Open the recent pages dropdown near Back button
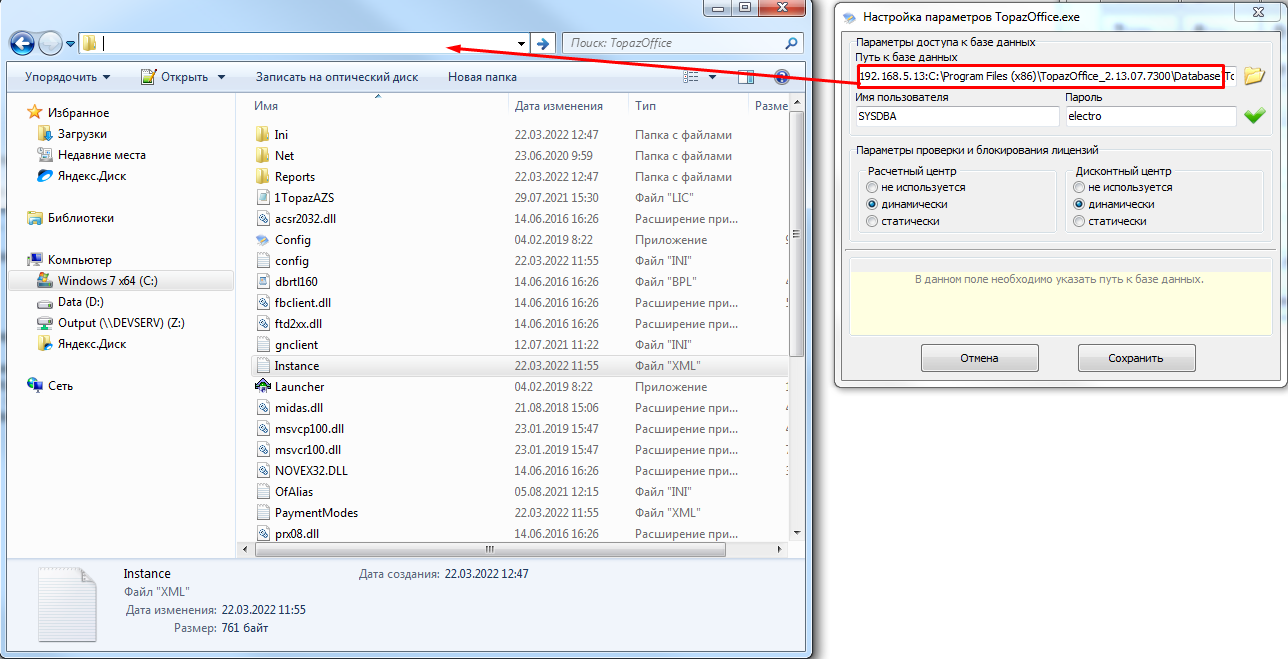This screenshot has width=1288, height=659. pyautogui.click(x=70, y=43)
